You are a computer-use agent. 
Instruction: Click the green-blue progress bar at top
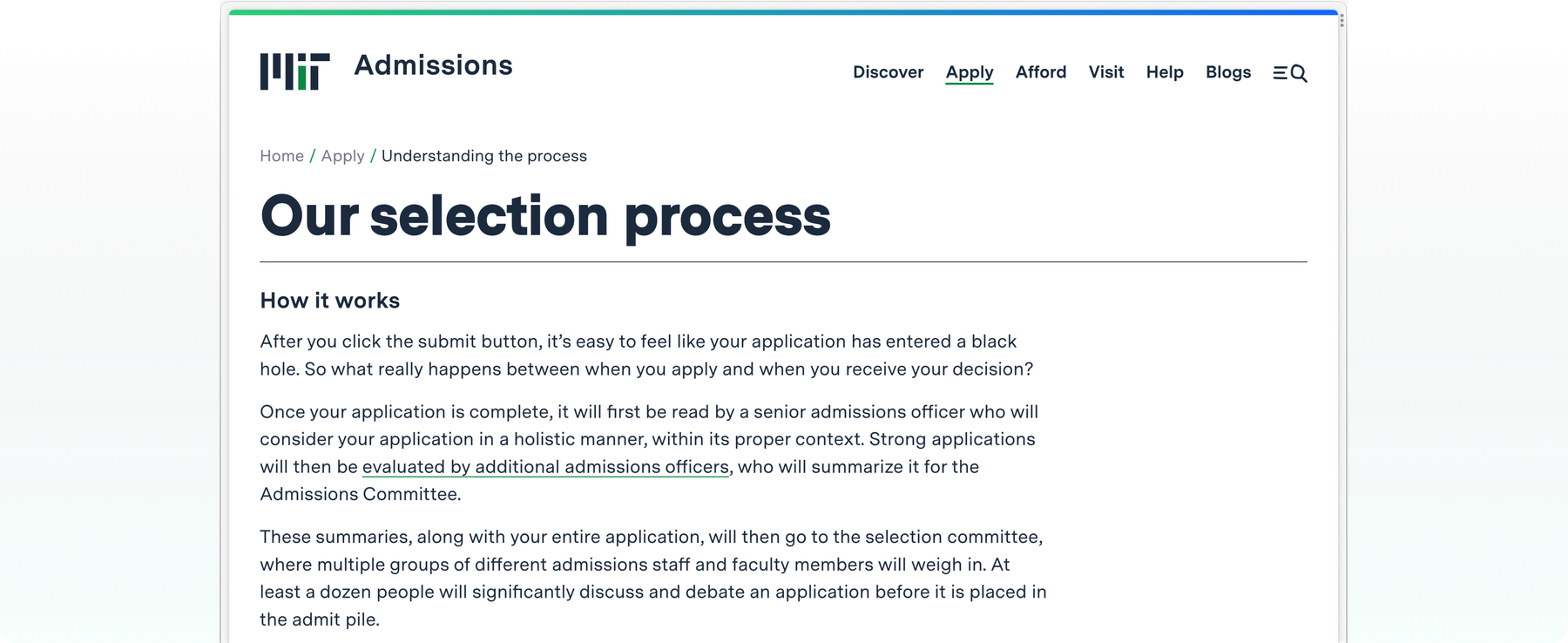pyautogui.click(x=782, y=12)
